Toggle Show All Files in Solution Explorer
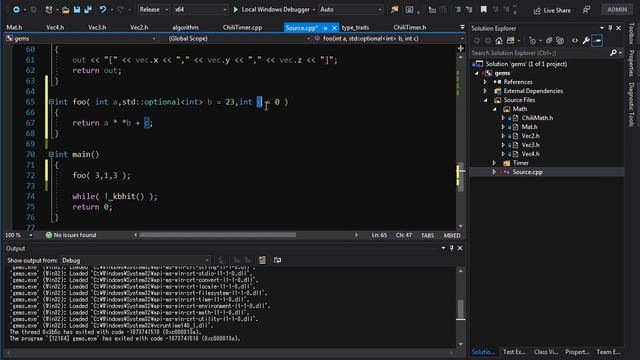 coord(560,40)
